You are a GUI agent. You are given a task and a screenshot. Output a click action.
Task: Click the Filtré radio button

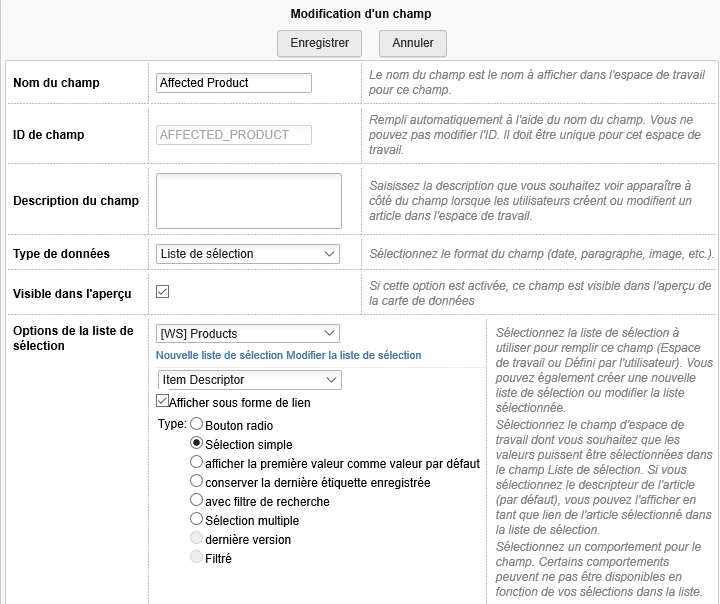197,557
